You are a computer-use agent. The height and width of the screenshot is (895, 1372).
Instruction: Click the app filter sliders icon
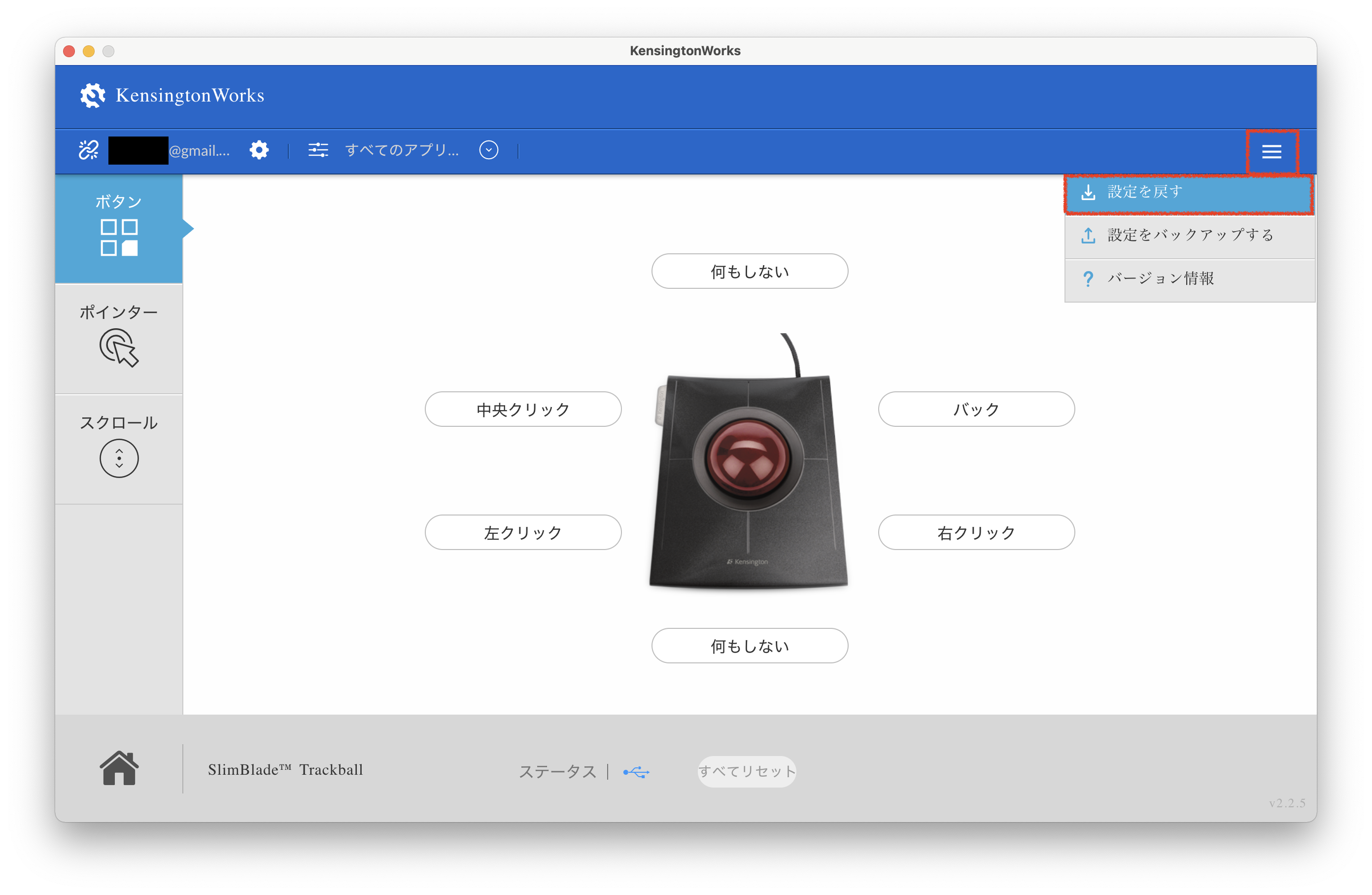tap(318, 150)
